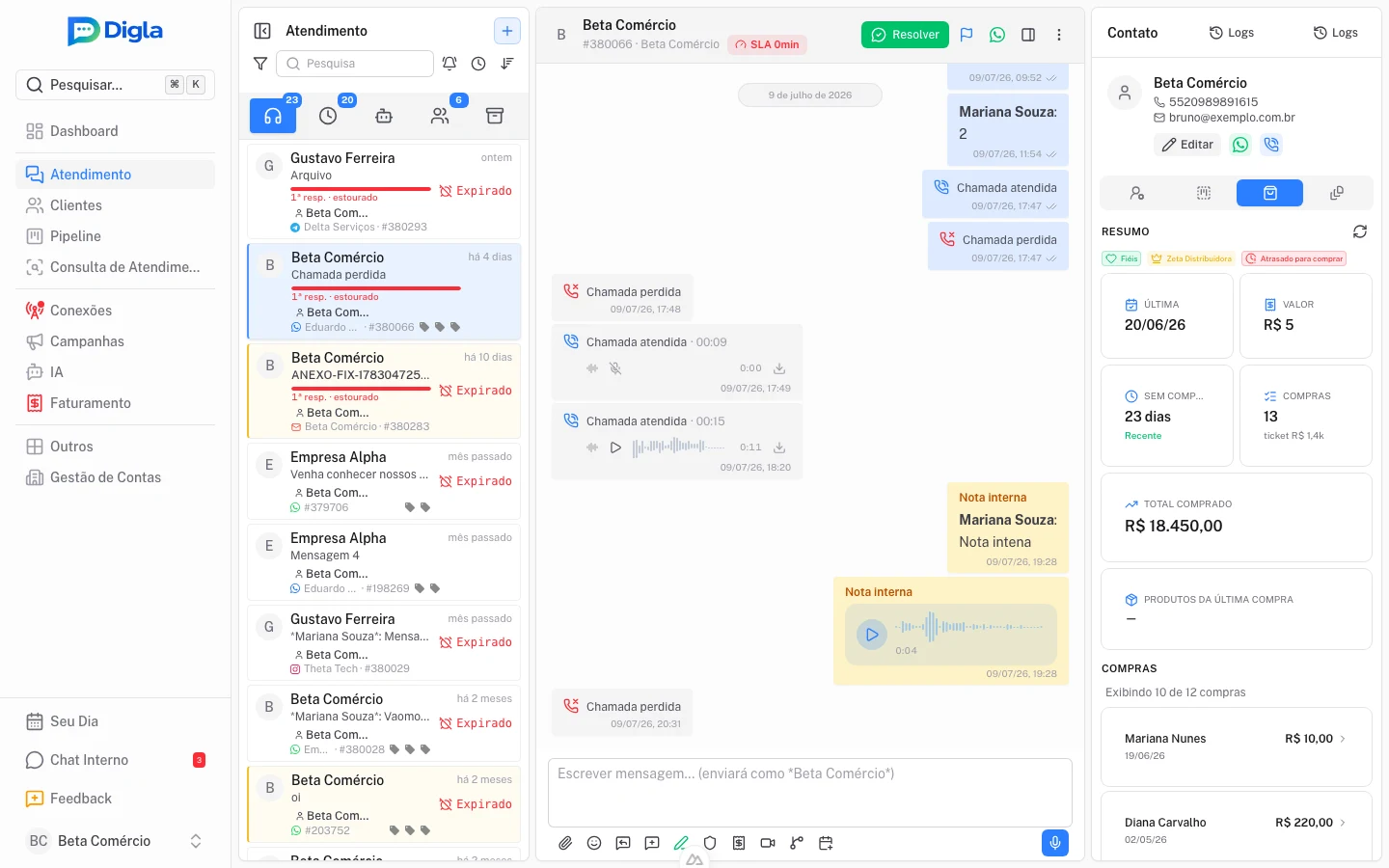Image resolution: width=1389 pixels, height=868 pixels.
Task: Switch to the waiting clock tab with 20
Action: pos(328,116)
